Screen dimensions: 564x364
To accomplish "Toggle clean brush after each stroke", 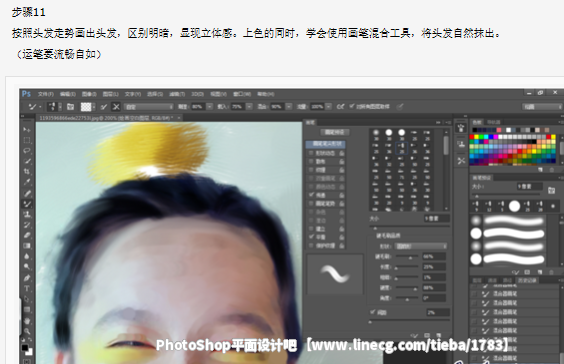I will click(x=116, y=107).
